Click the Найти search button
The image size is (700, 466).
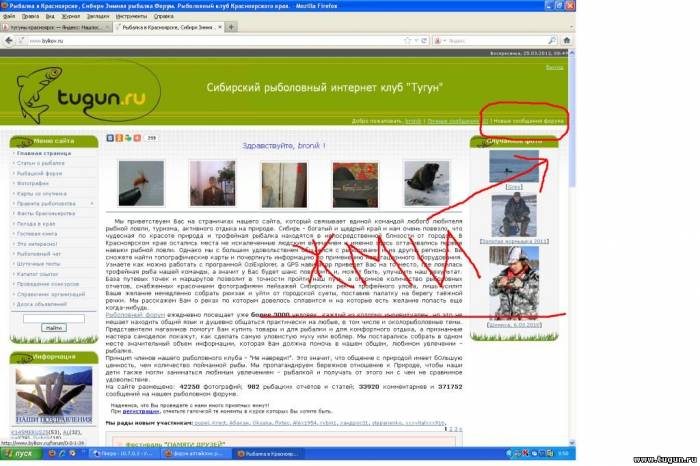(54, 328)
